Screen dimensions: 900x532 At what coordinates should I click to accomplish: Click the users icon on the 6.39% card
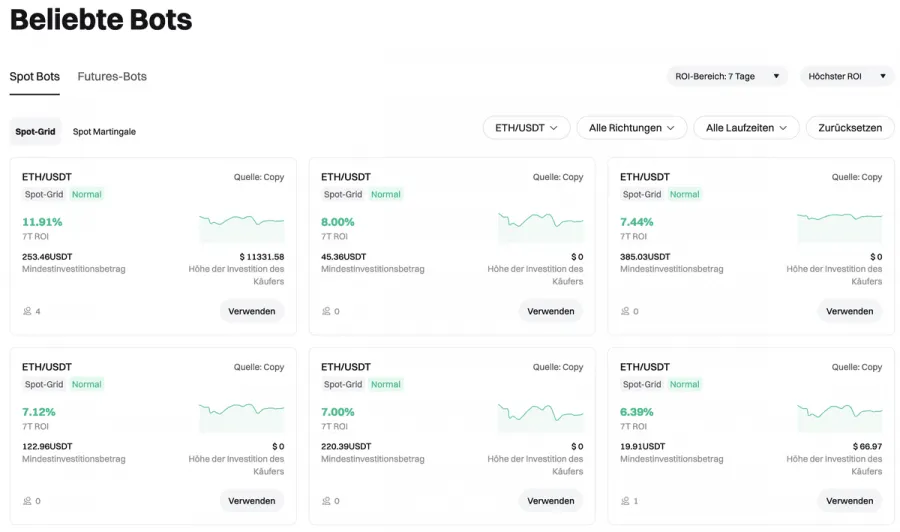click(625, 500)
